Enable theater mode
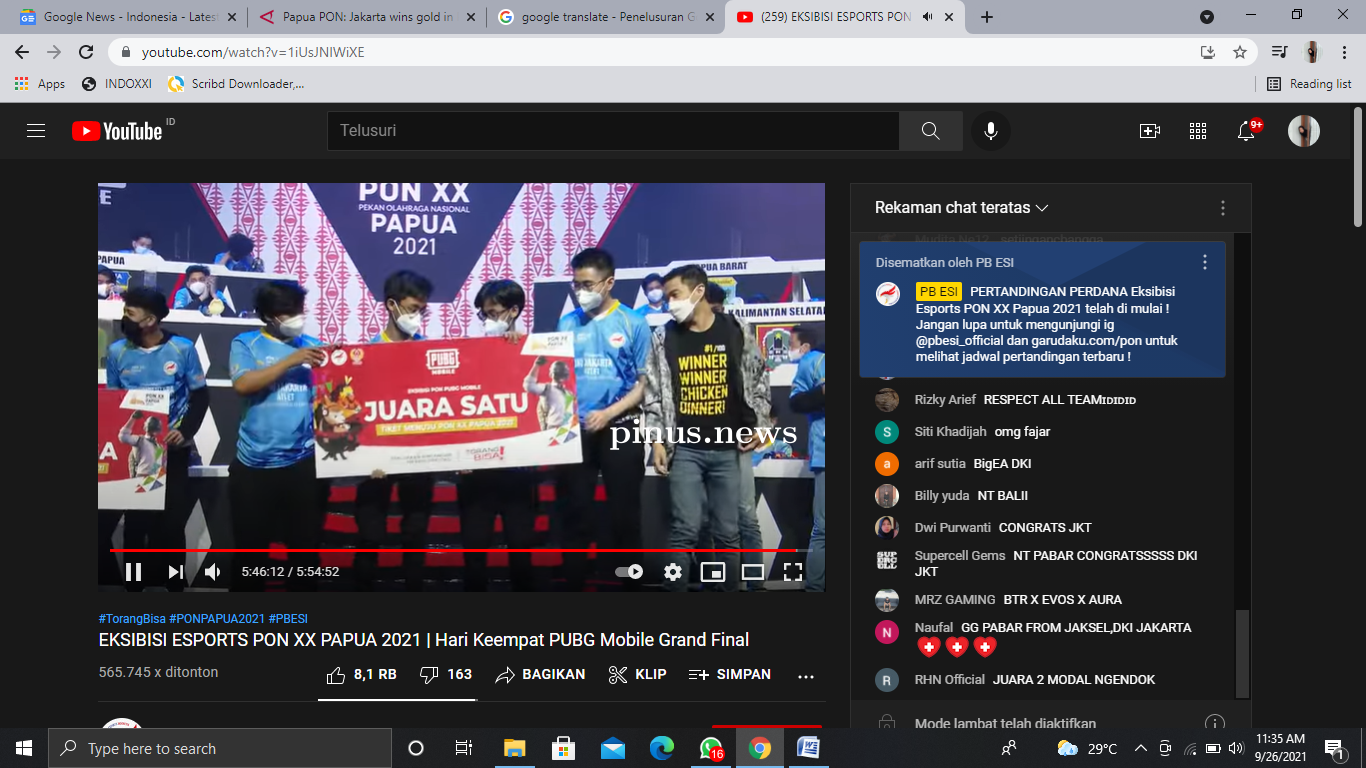The image size is (1366, 768). (x=753, y=572)
